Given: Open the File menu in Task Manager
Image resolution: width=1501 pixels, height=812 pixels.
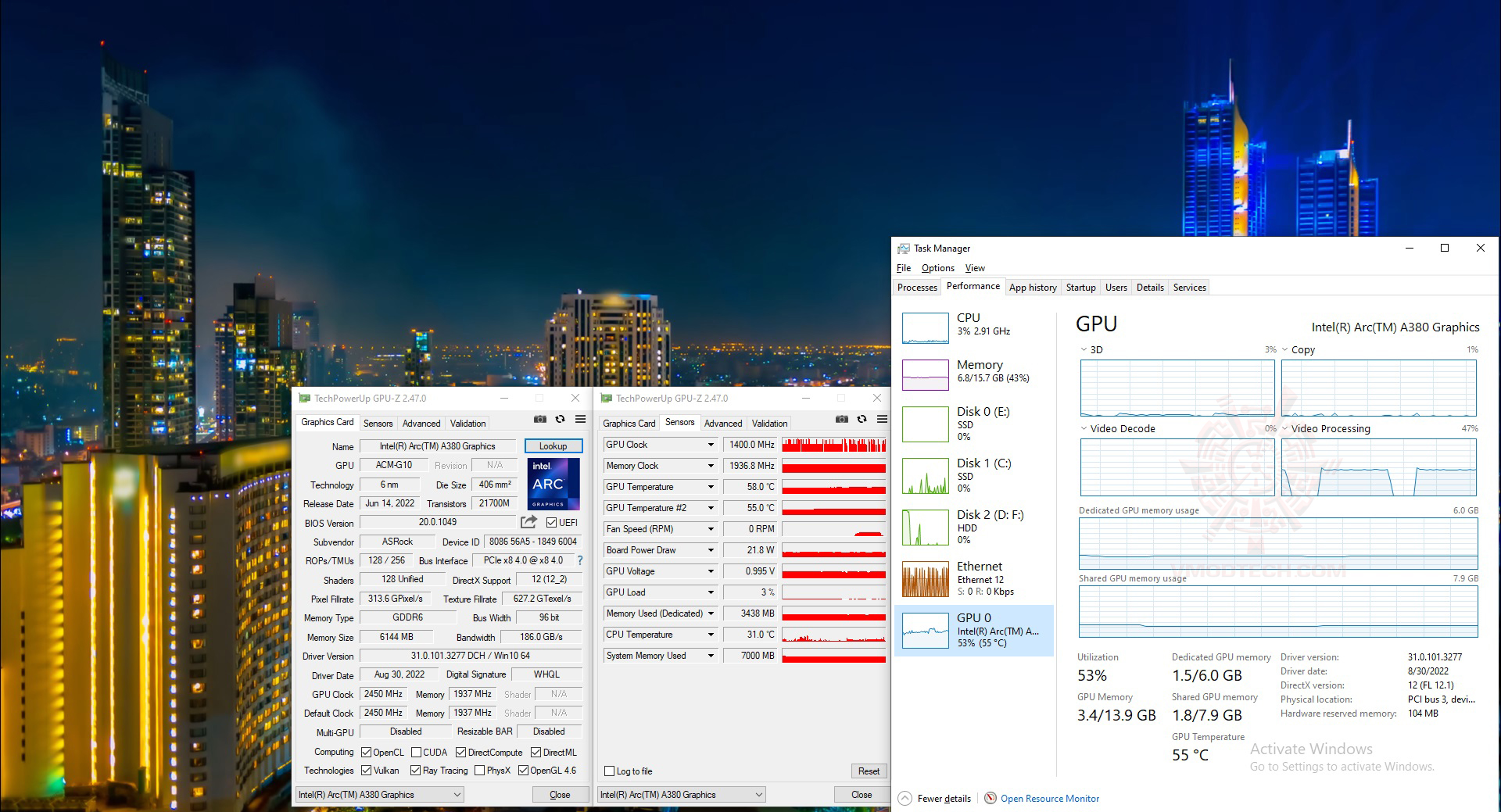Looking at the screenshot, I should 904,268.
